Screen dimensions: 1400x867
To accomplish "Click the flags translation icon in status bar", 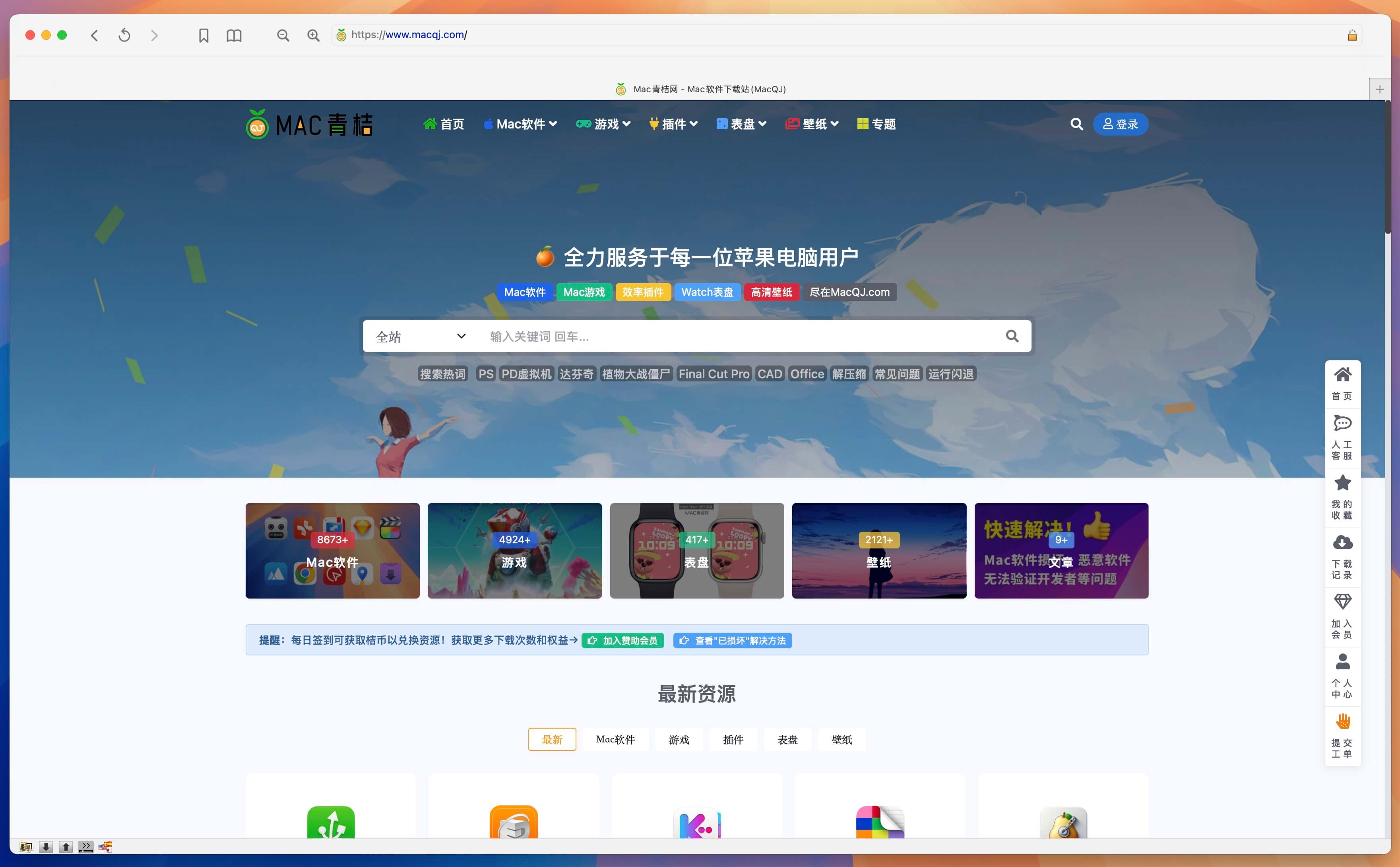I will pyautogui.click(x=105, y=846).
